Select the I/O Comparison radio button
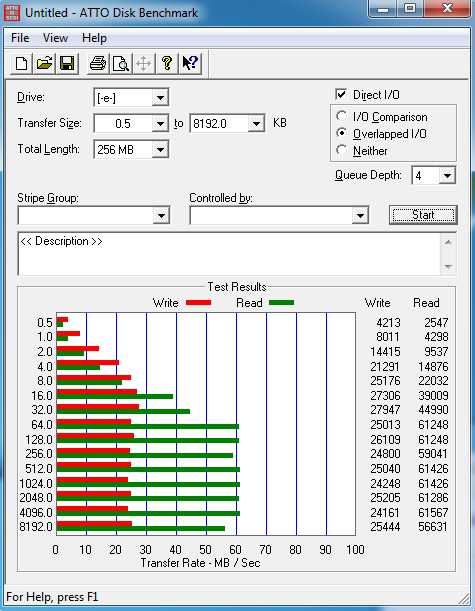Image resolution: width=475 pixels, height=611 pixels. (342, 116)
